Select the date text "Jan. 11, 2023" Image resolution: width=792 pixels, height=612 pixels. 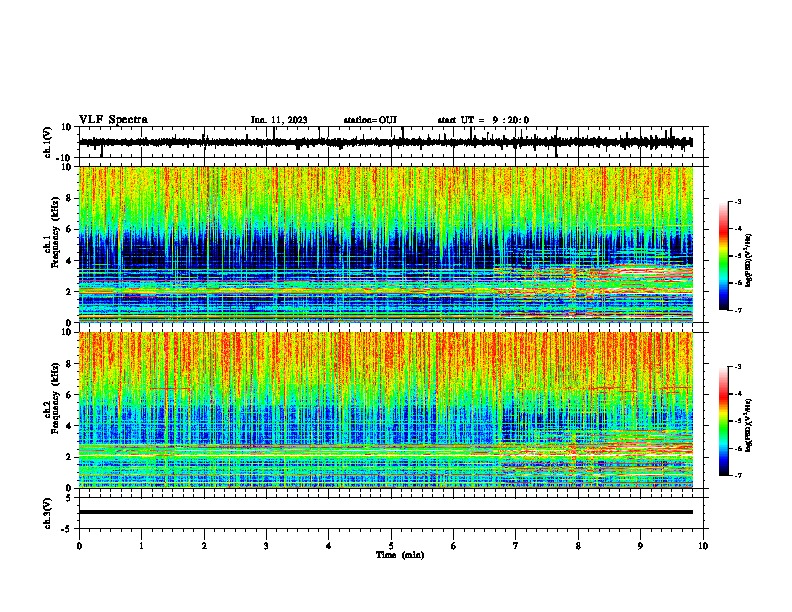[x=279, y=120]
